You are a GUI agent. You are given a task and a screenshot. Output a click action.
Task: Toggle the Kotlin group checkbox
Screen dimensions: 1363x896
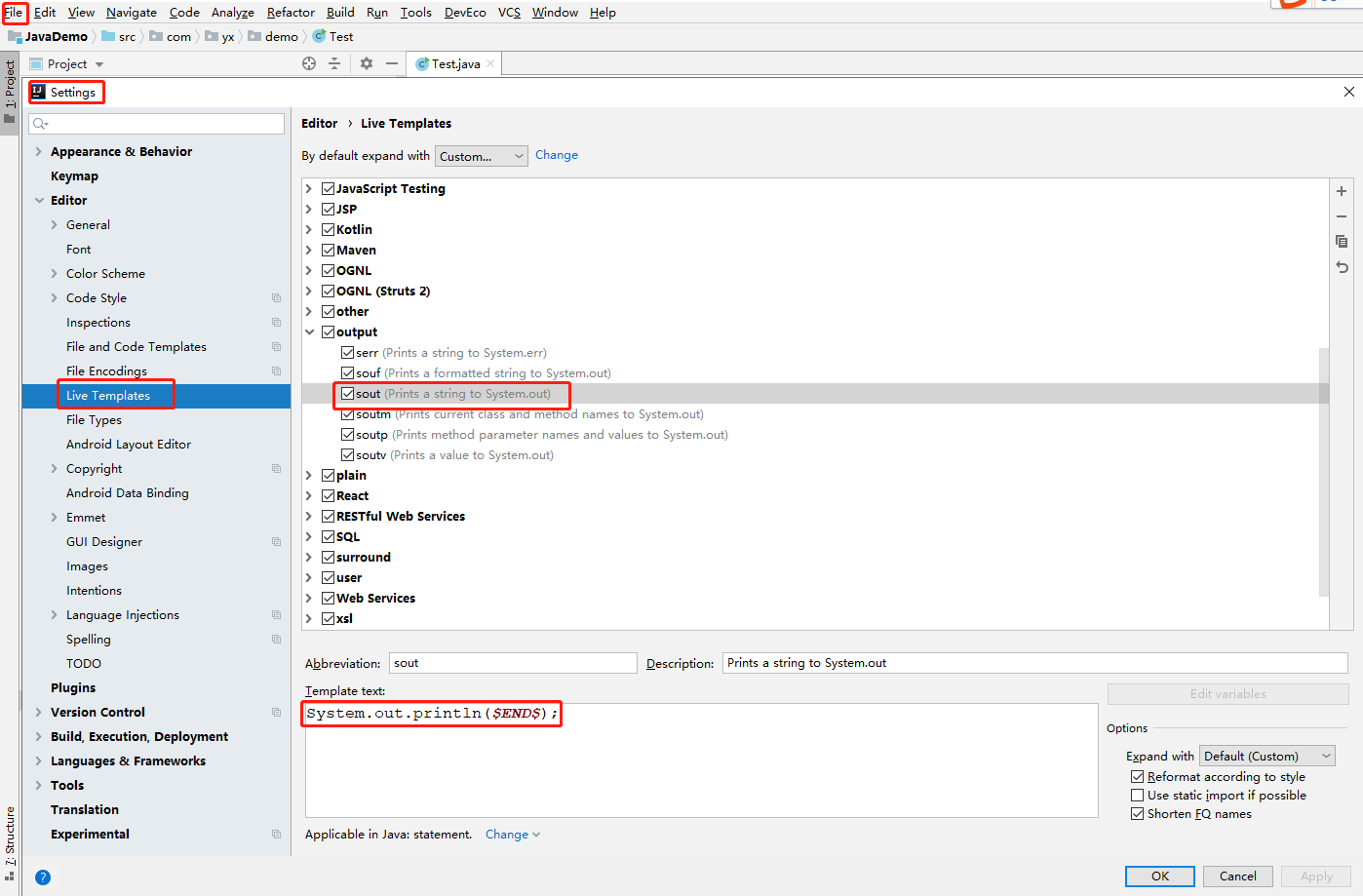point(329,229)
